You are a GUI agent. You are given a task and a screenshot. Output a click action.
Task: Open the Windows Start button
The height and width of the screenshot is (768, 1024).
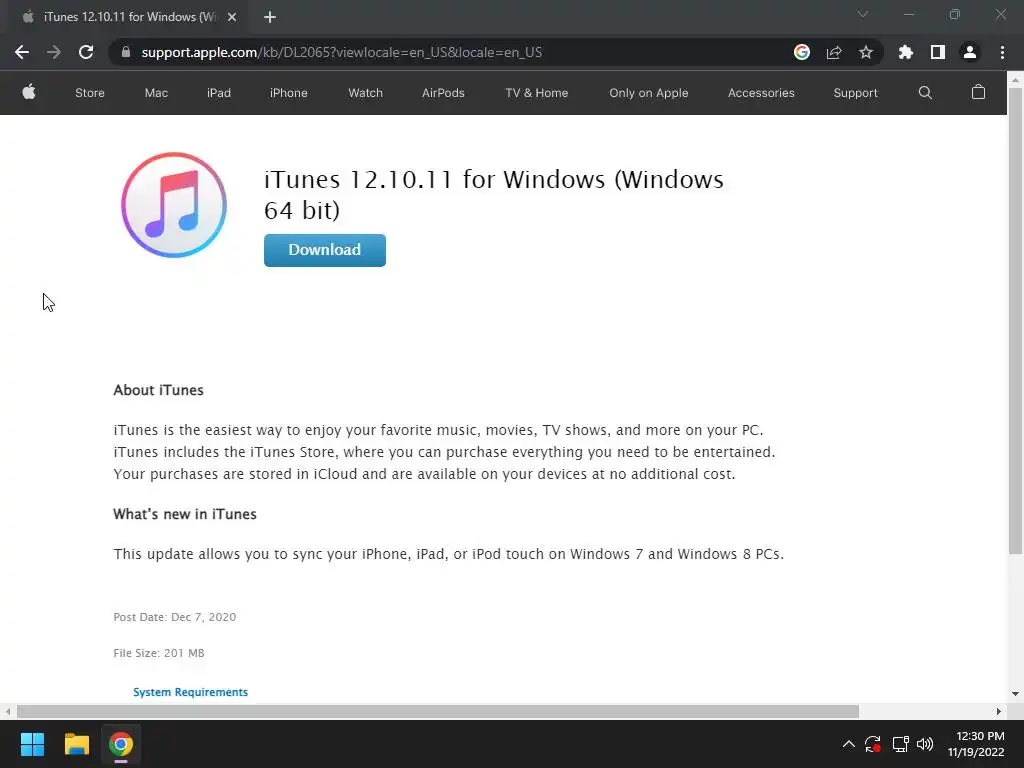[32, 744]
